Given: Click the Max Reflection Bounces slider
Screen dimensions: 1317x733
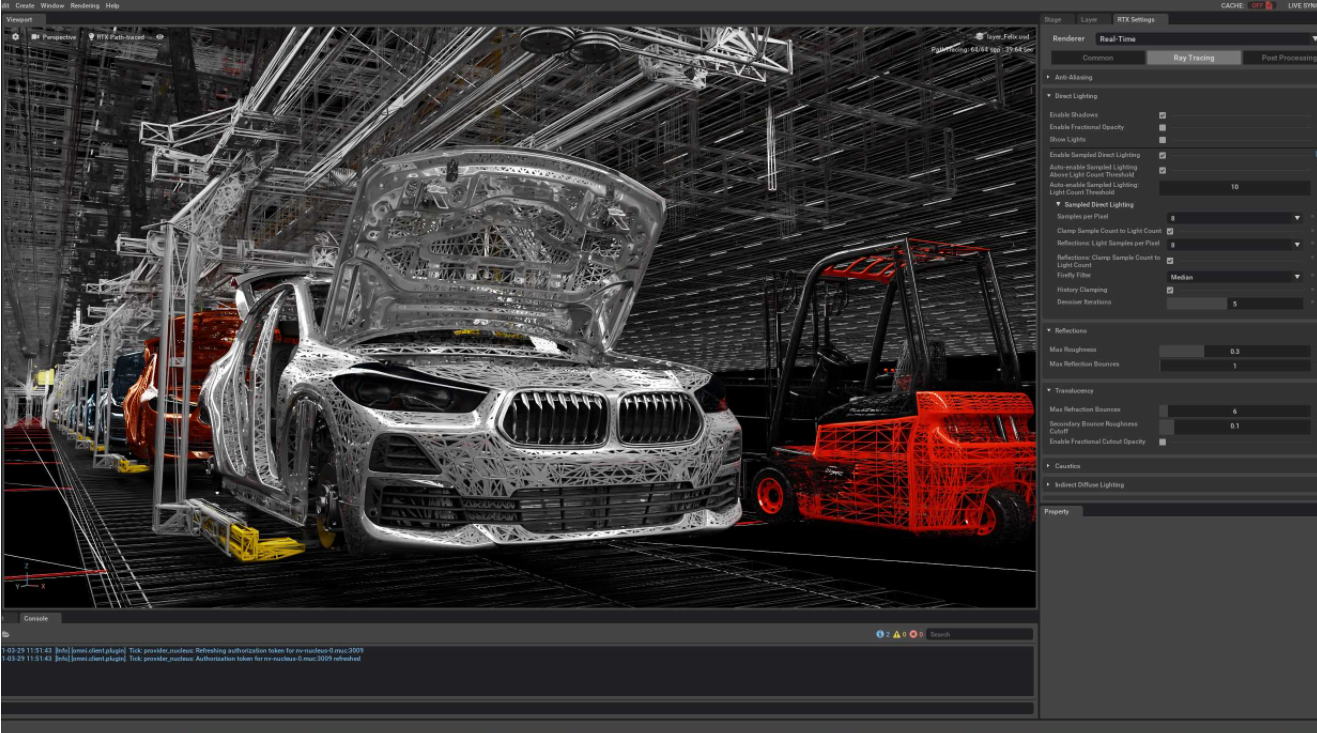Looking at the screenshot, I should click(x=1235, y=366).
